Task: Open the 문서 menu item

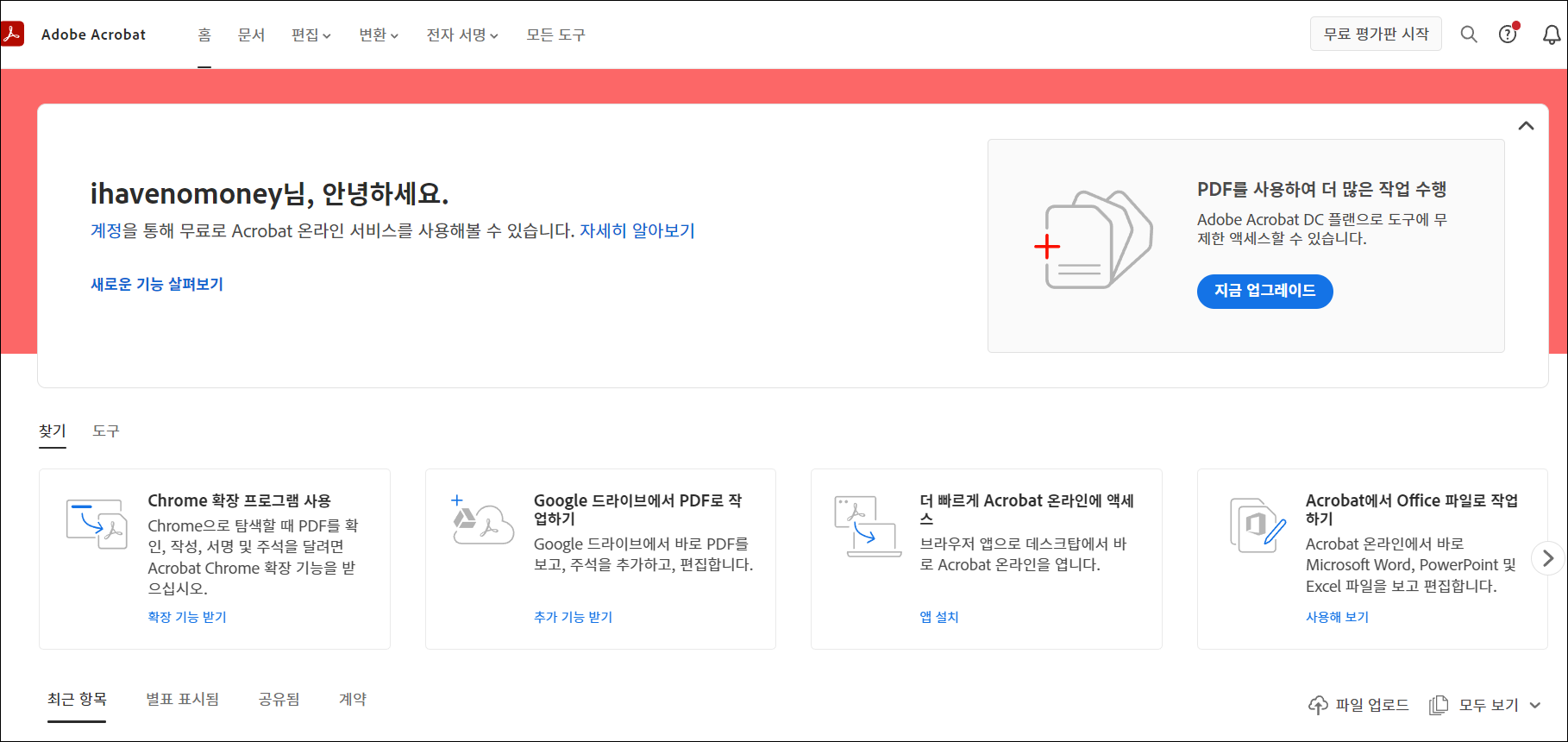Action: 251,35
